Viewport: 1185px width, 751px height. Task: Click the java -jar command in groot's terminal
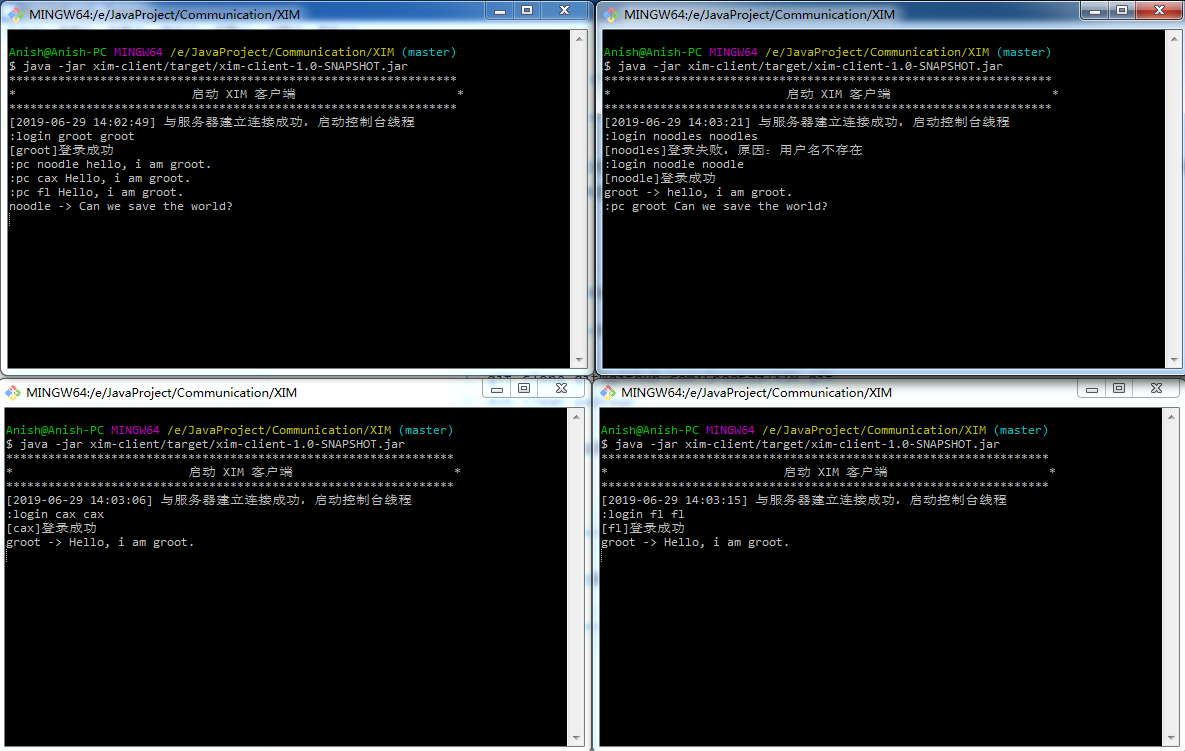209,66
